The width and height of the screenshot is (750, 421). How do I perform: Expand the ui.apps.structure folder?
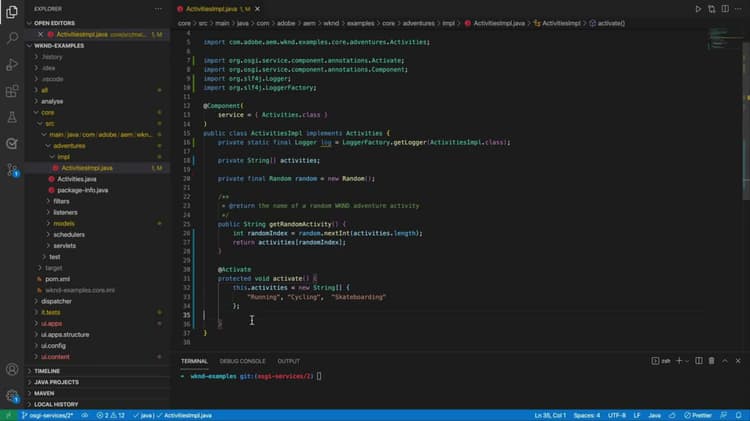[65, 334]
